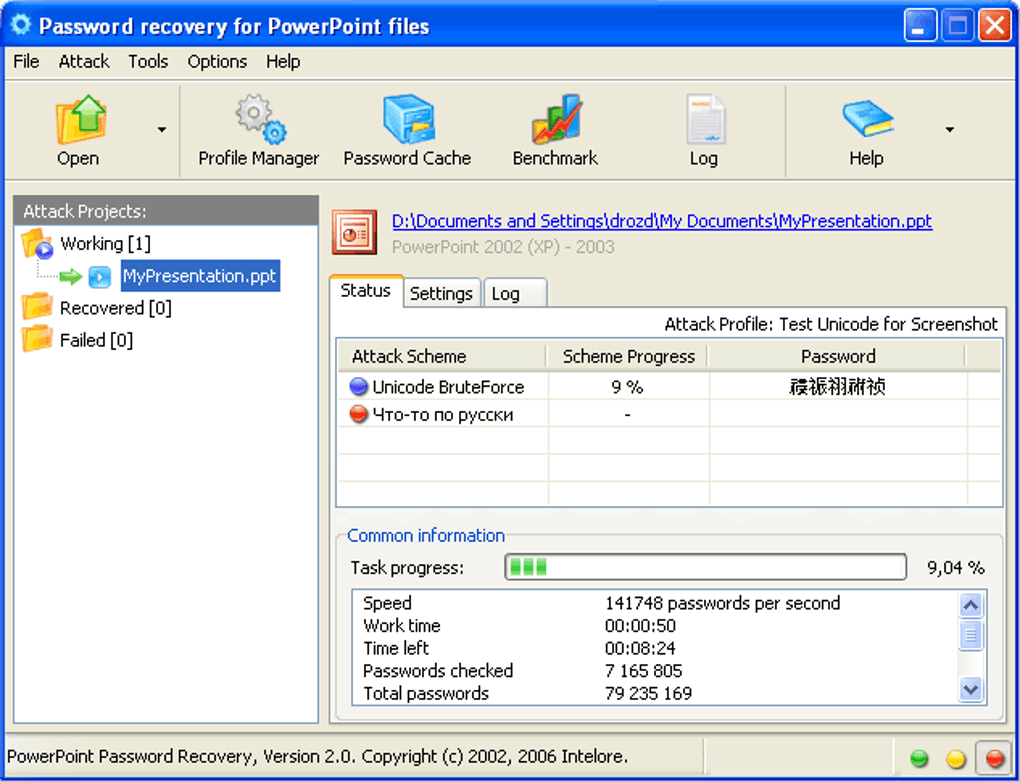Image resolution: width=1020 pixels, height=782 pixels.
Task: Minimize the Password recovery window
Action: pos(920,27)
